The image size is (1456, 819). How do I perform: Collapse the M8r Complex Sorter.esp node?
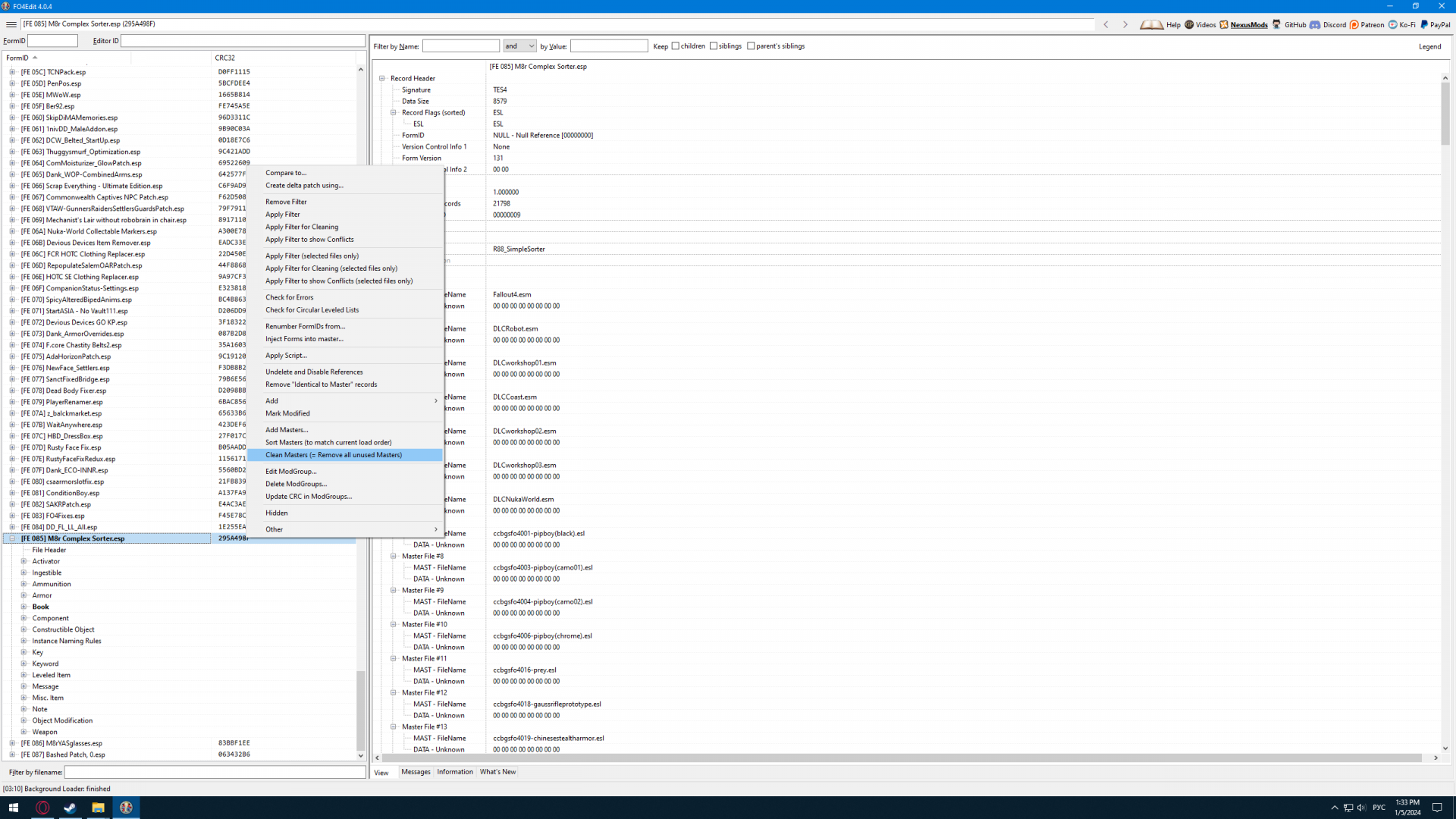pyautogui.click(x=12, y=538)
